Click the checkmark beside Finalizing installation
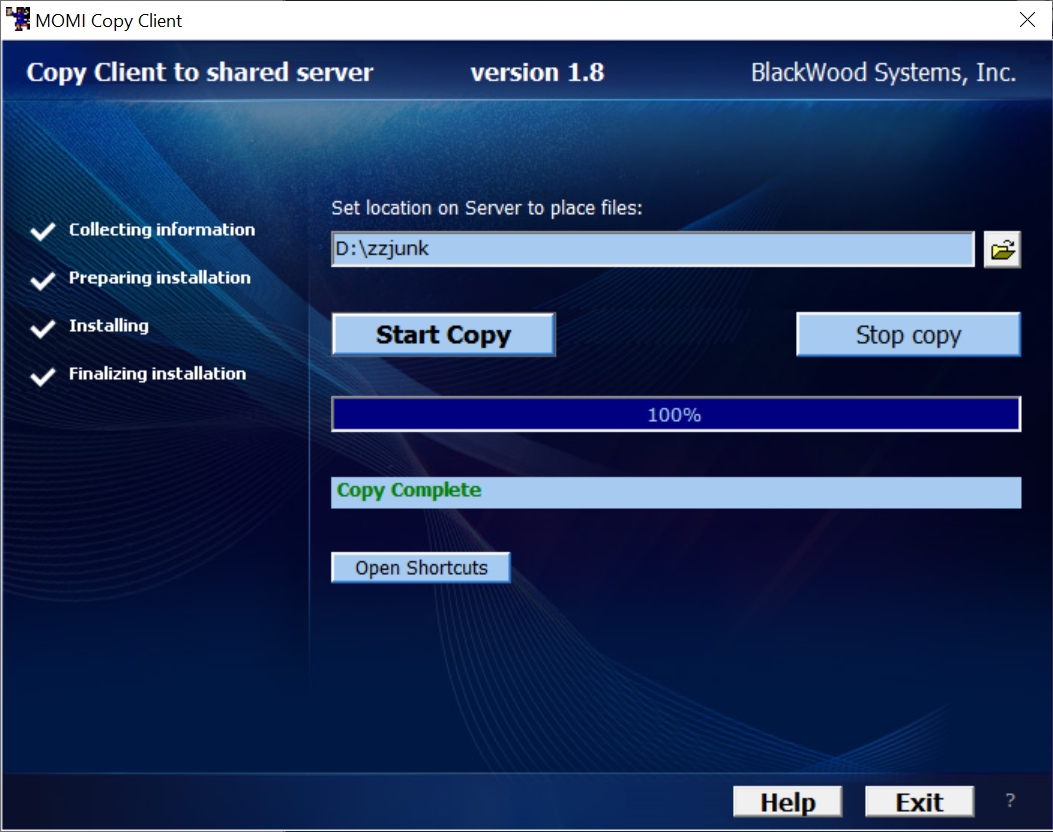Viewport: 1053px width, 832px height. [x=43, y=376]
